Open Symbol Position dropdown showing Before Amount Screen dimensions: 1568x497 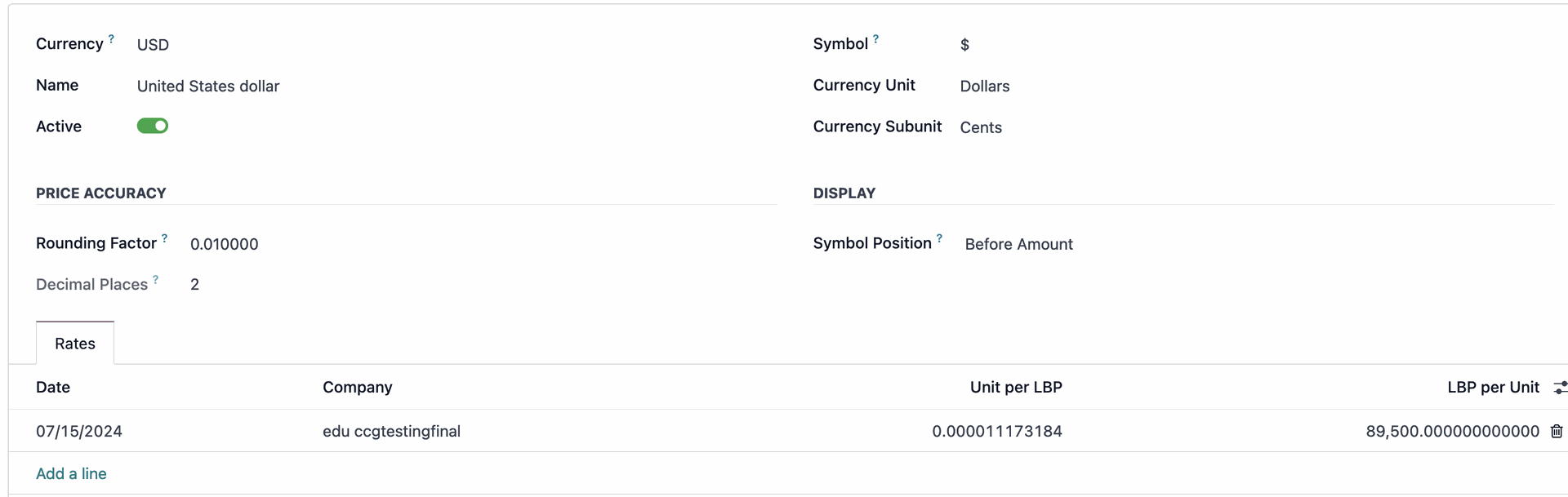[x=1018, y=244]
